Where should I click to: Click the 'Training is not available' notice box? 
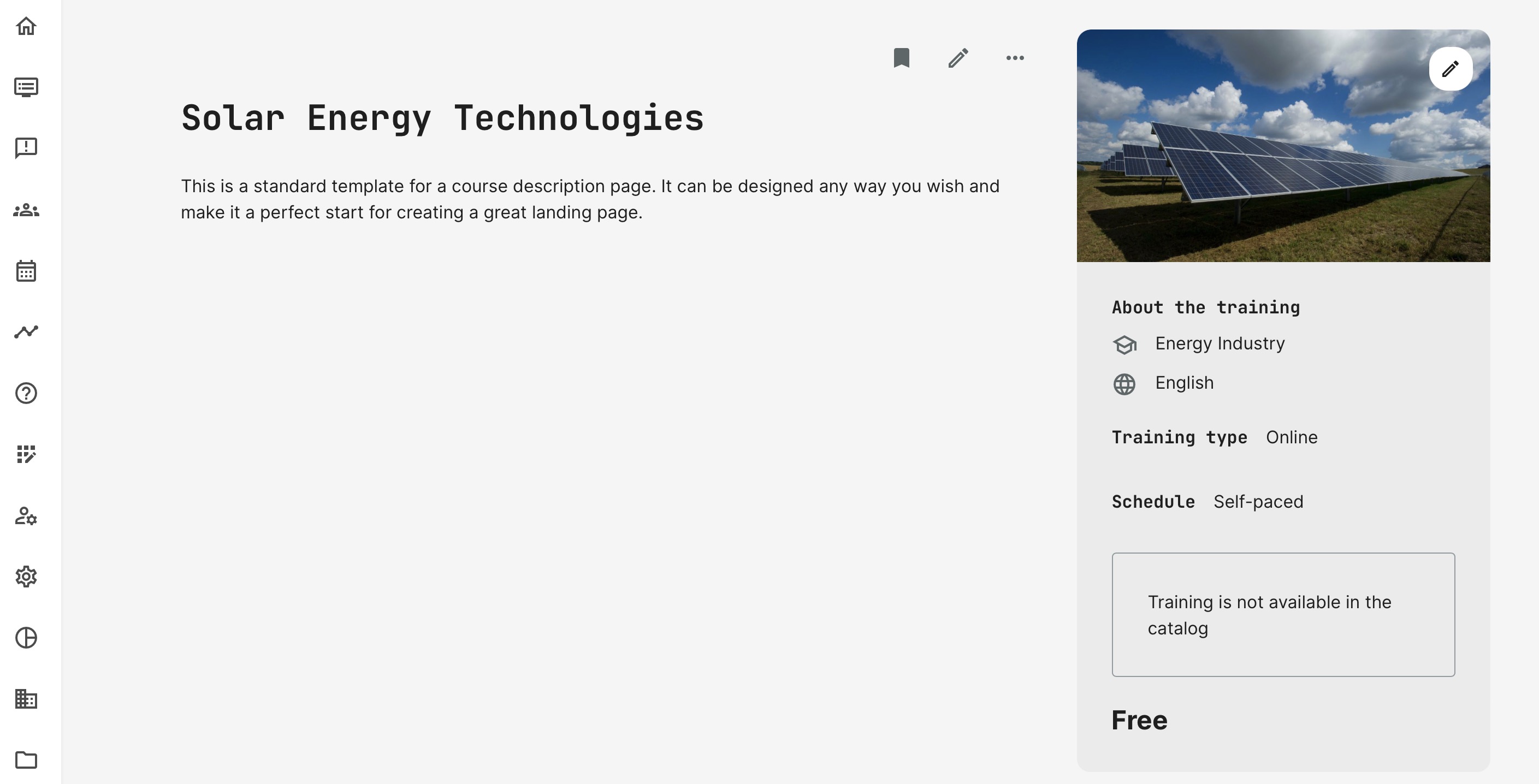tap(1283, 614)
